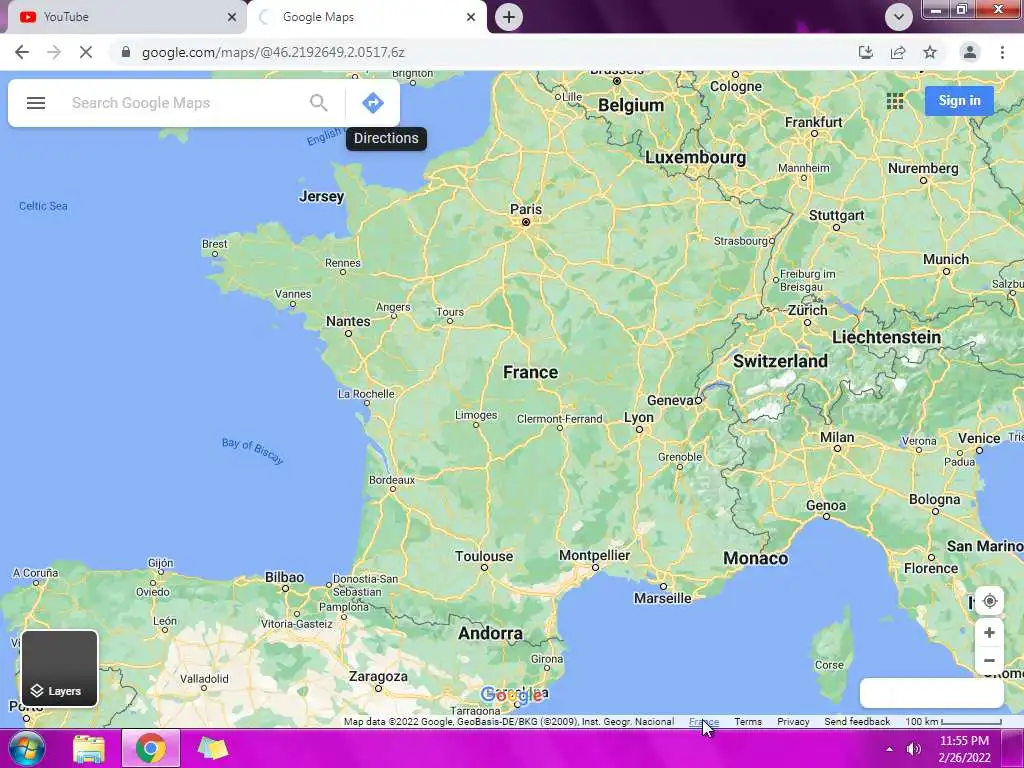View site information lock icon
Screen dimensions: 1024x768
tap(126, 52)
